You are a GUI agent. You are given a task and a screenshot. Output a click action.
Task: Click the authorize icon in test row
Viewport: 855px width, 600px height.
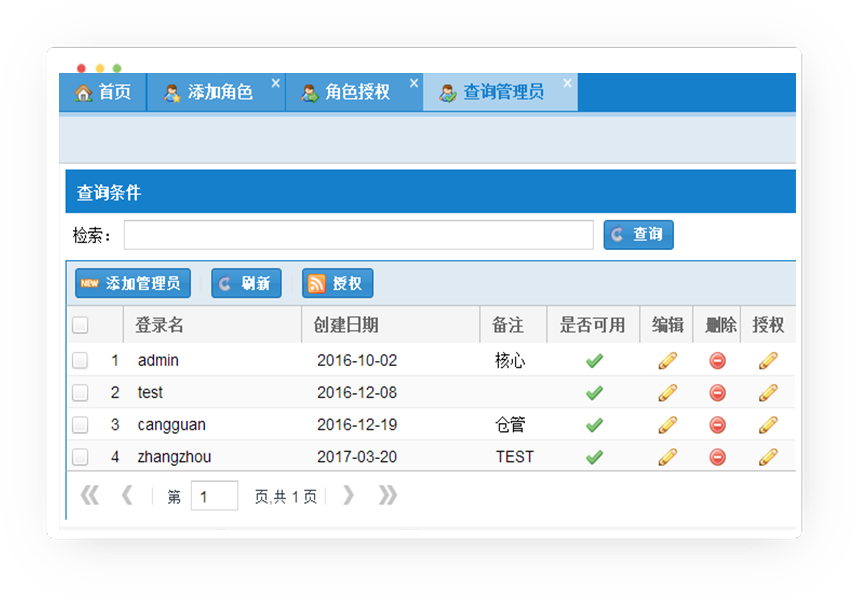click(768, 393)
